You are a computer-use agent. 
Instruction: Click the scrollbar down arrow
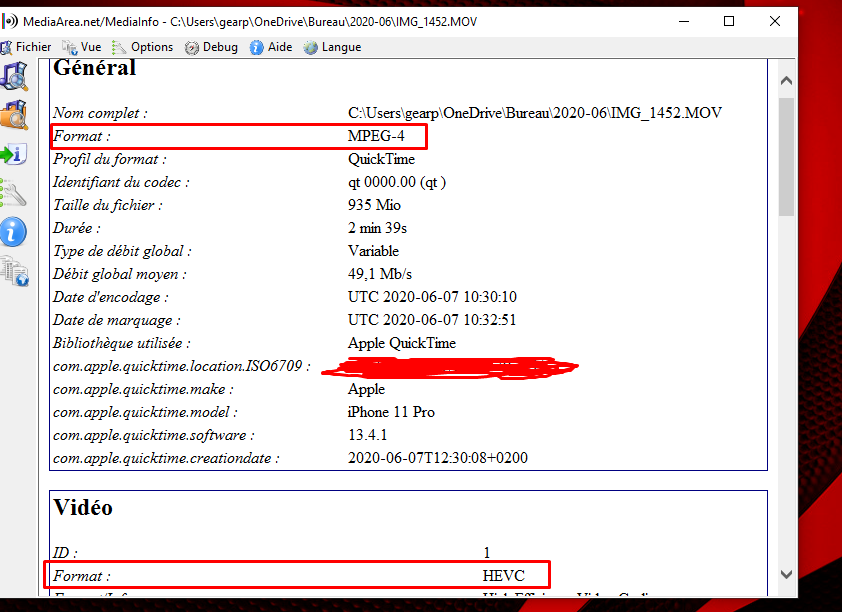click(x=787, y=574)
